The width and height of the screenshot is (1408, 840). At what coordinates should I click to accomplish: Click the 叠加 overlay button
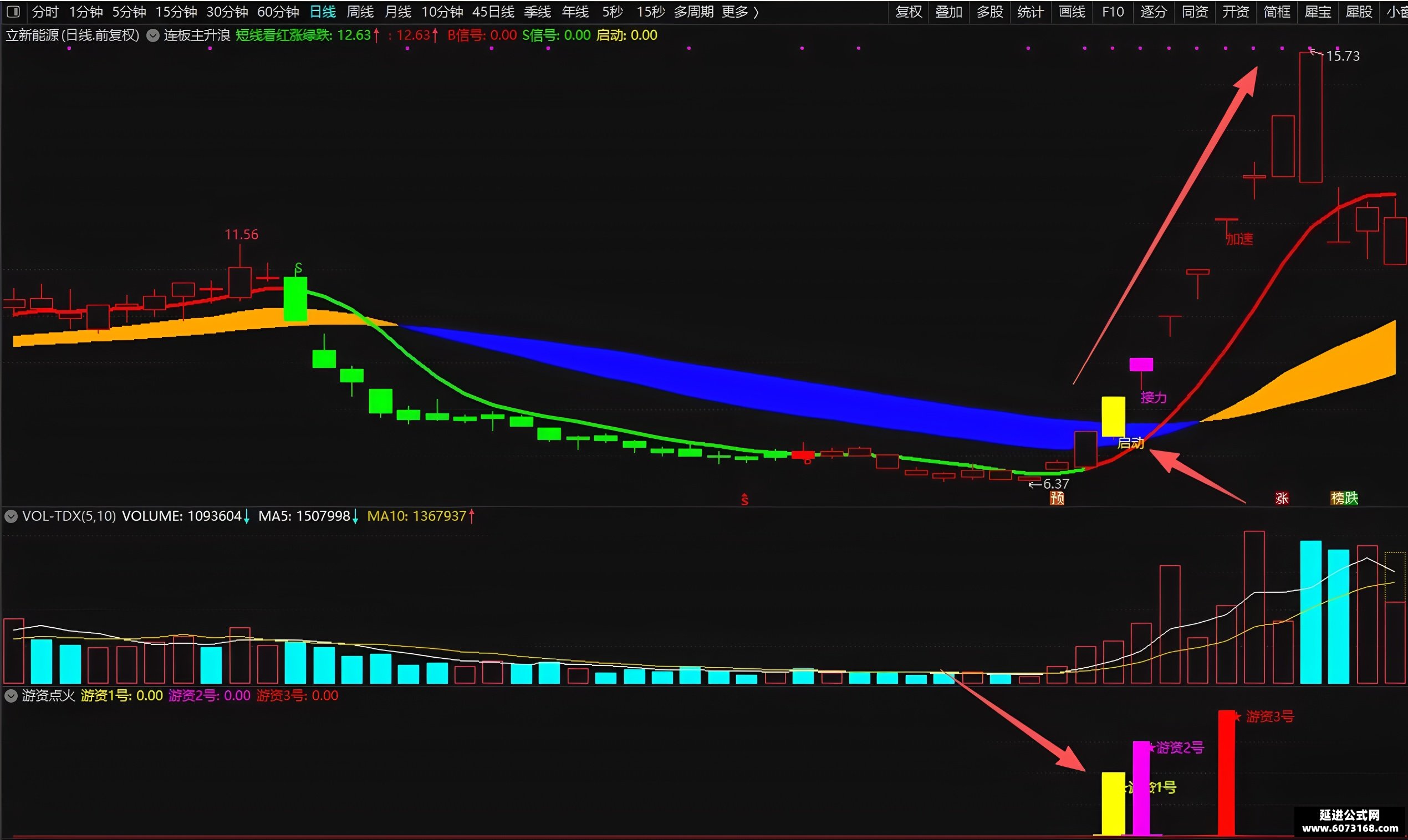coord(949,11)
